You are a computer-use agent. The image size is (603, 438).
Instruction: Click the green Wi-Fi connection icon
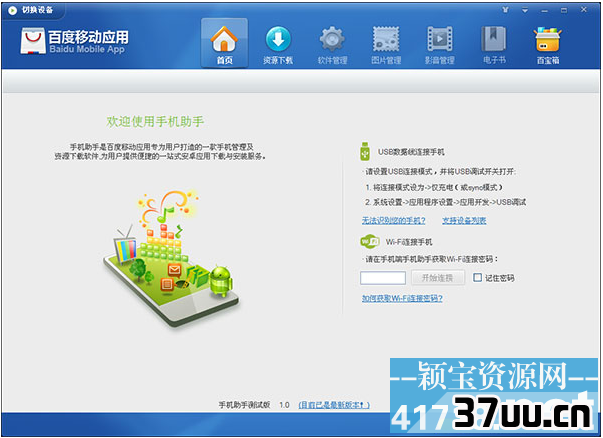(370, 241)
